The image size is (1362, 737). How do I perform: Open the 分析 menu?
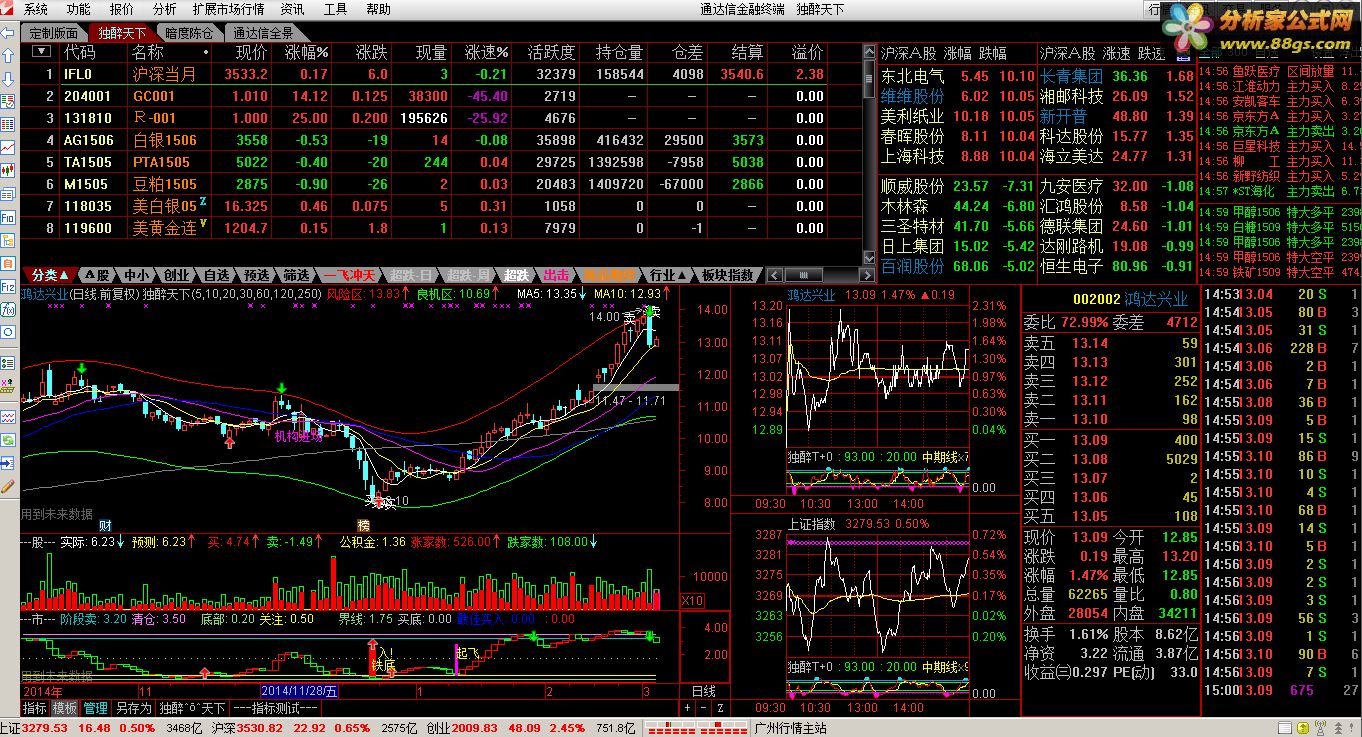click(164, 9)
